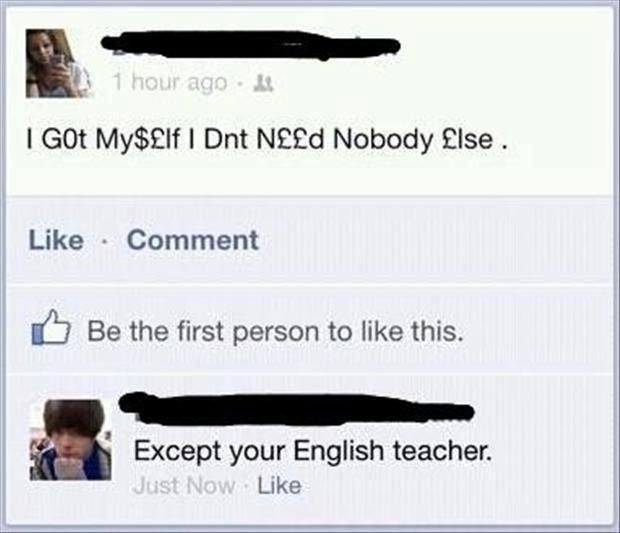Click 'Be the first person to like this'
The height and width of the screenshot is (533, 620).
[x=275, y=331]
